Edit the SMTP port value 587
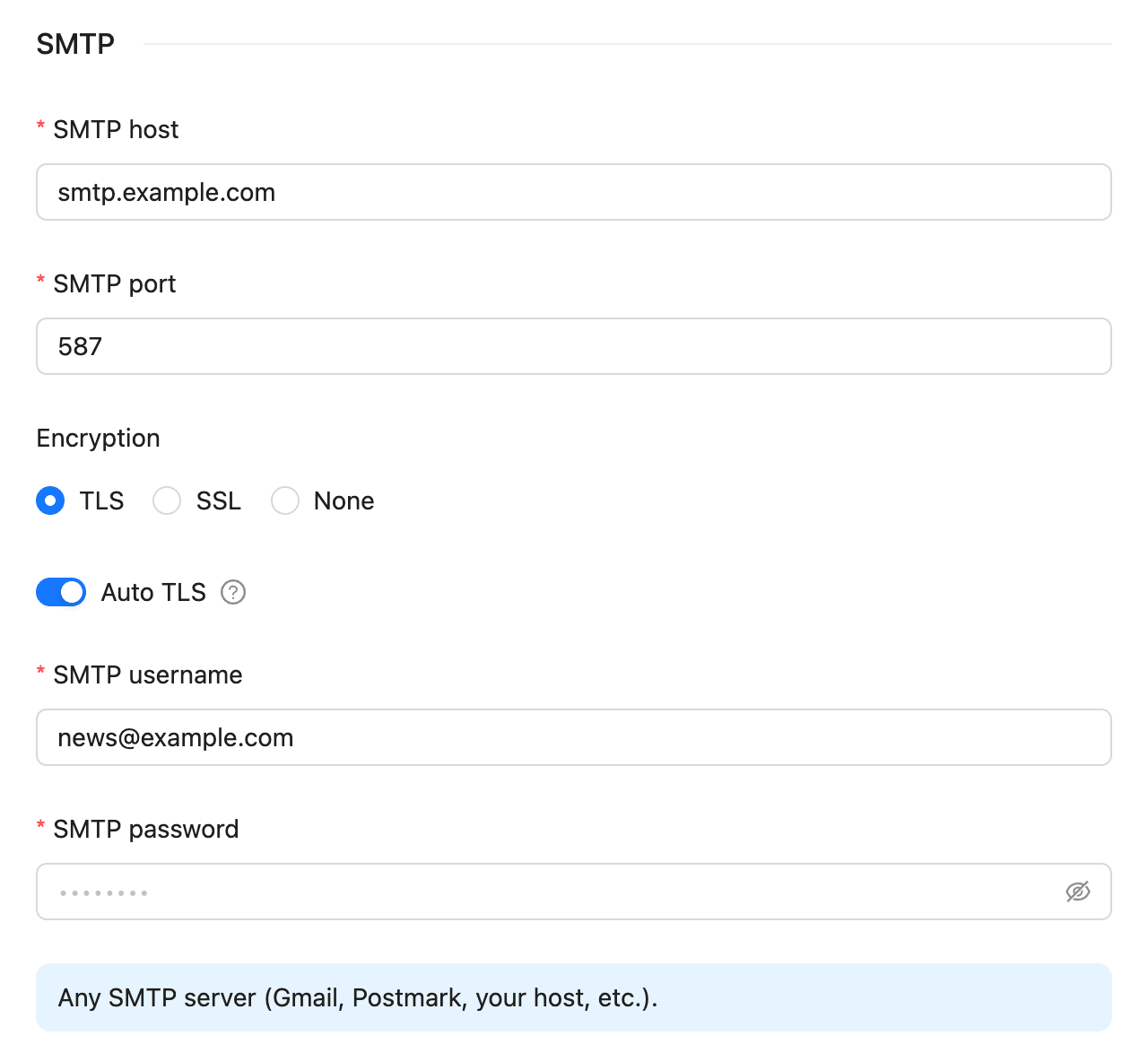The height and width of the screenshot is (1053, 1148). [x=574, y=346]
